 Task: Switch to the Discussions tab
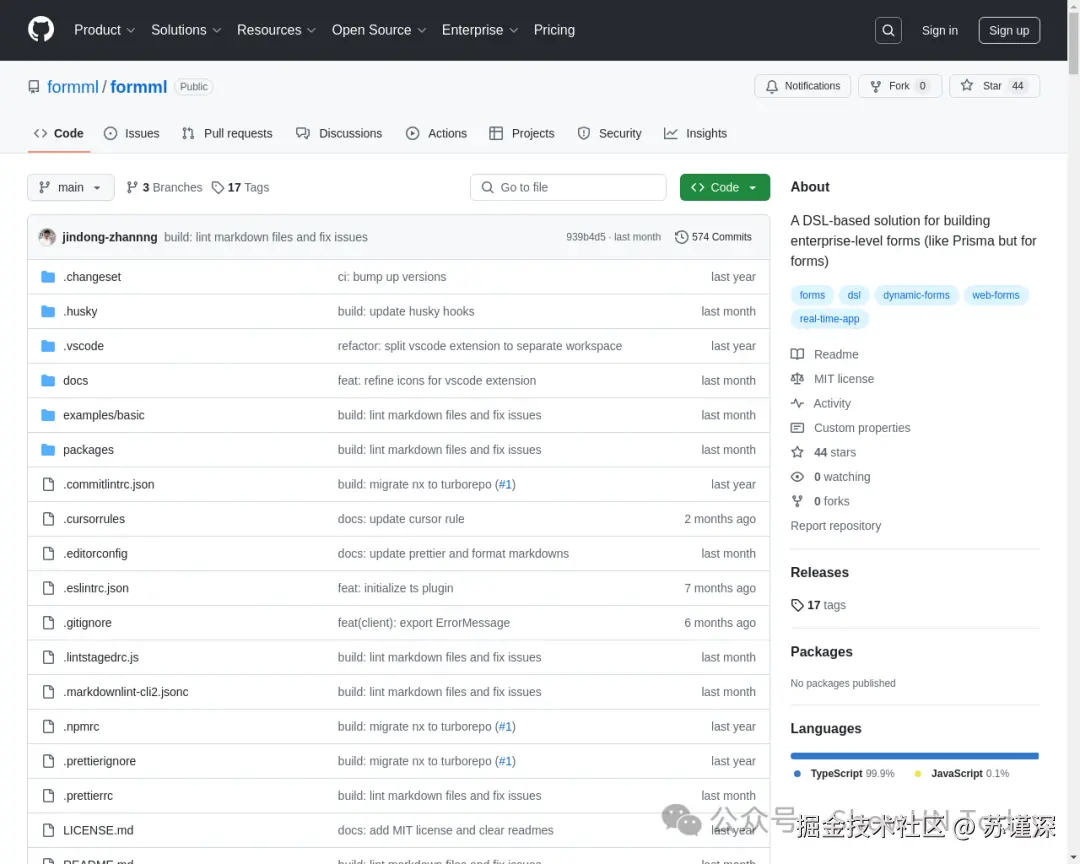pos(339,134)
